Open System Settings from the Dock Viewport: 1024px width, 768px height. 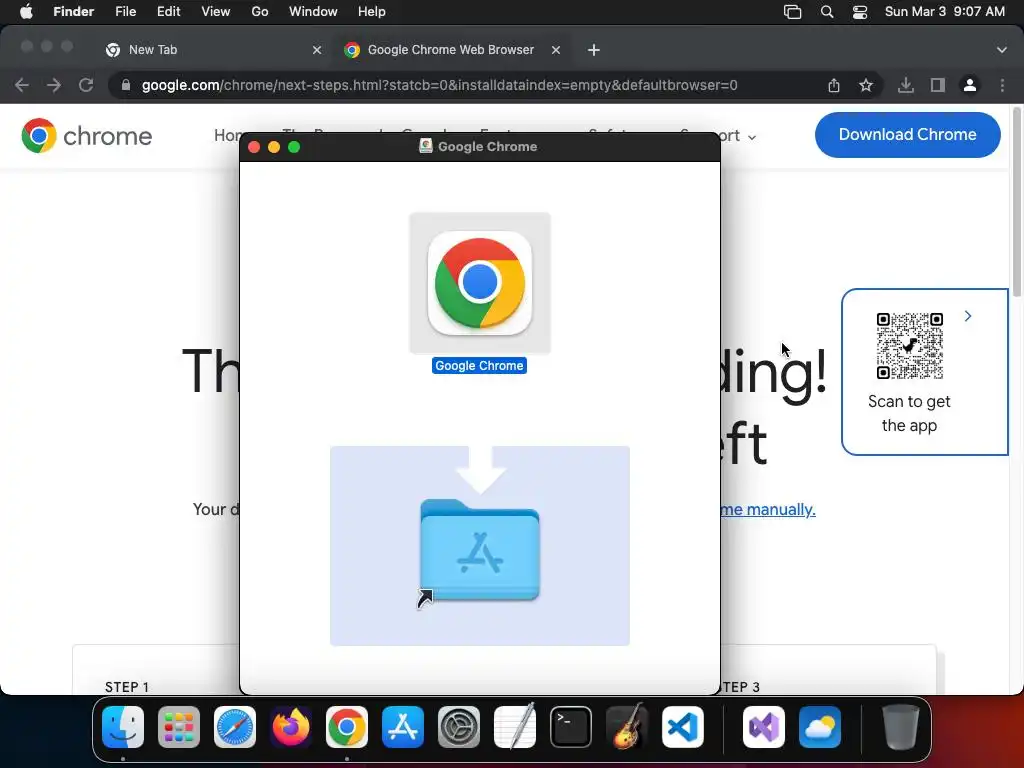(x=458, y=727)
